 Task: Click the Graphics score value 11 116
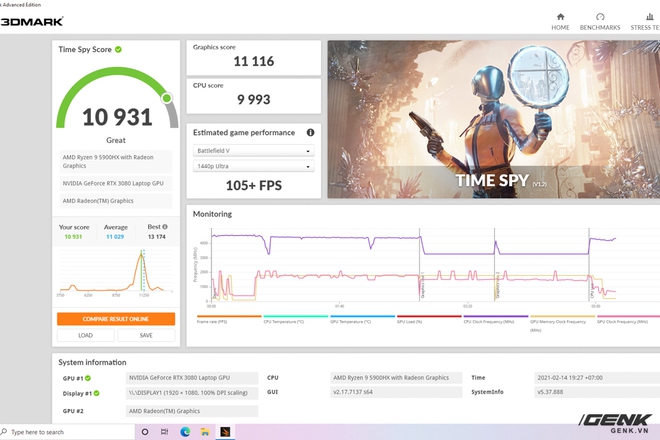click(254, 61)
